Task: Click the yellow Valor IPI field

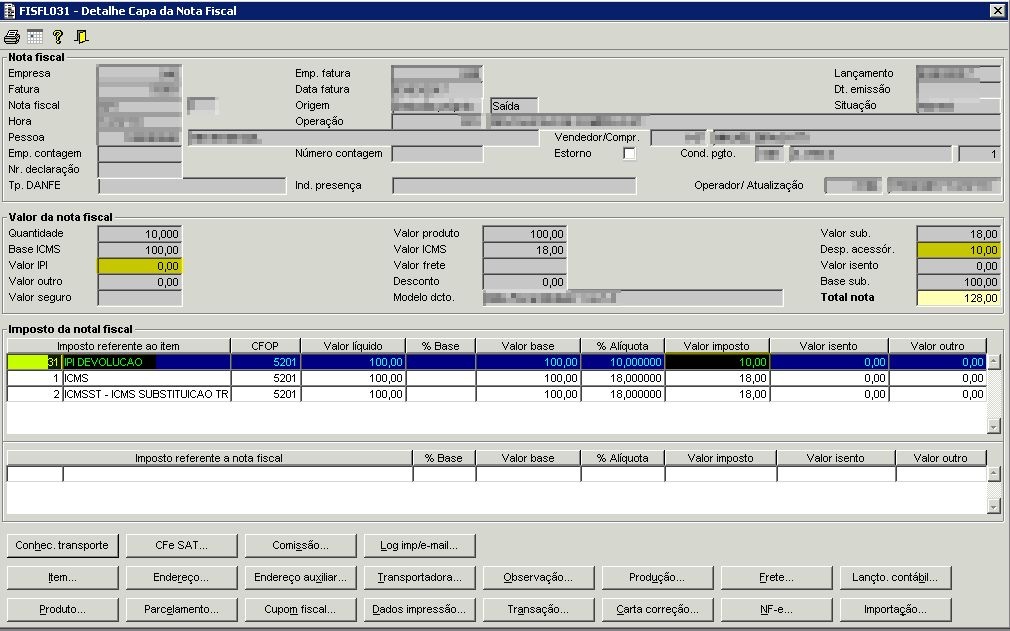Action: pos(140,266)
